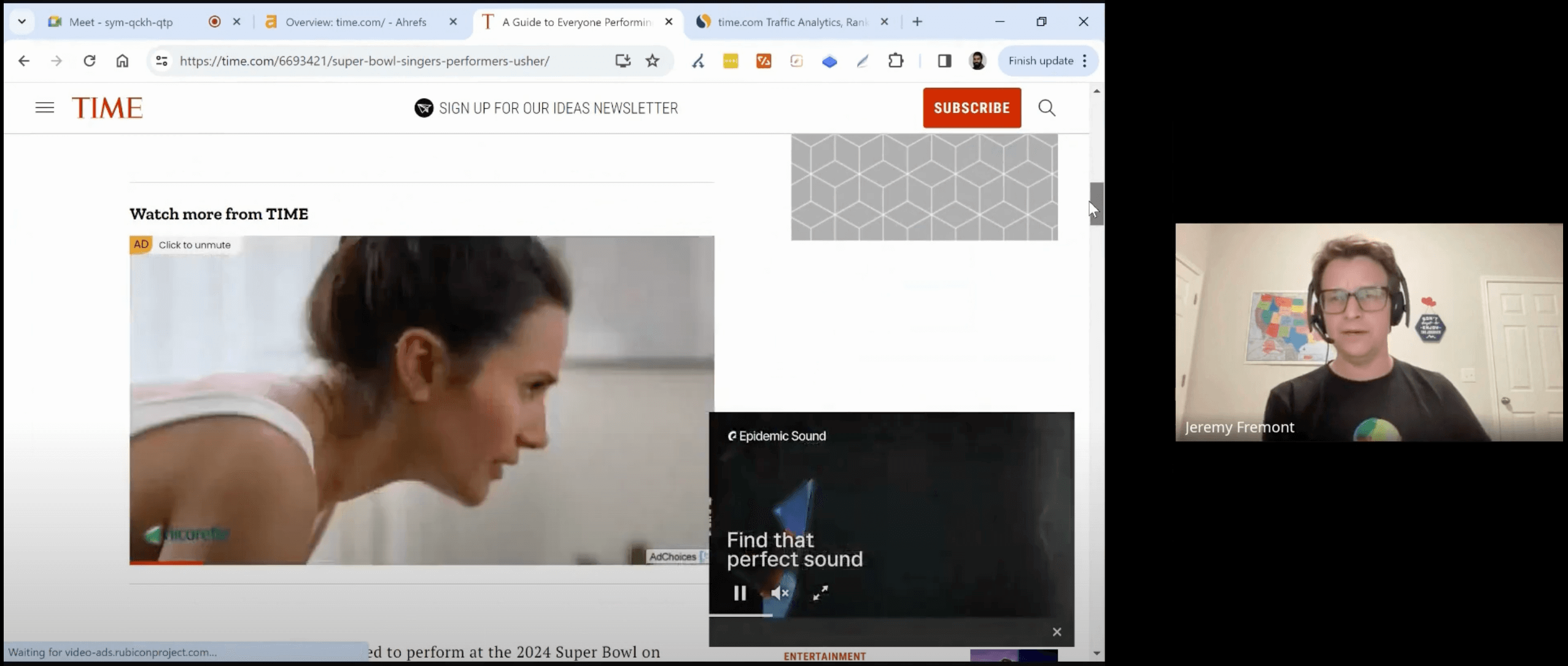Click the TIME search magnifier icon
This screenshot has height=666, width=1568.
(1046, 108)
